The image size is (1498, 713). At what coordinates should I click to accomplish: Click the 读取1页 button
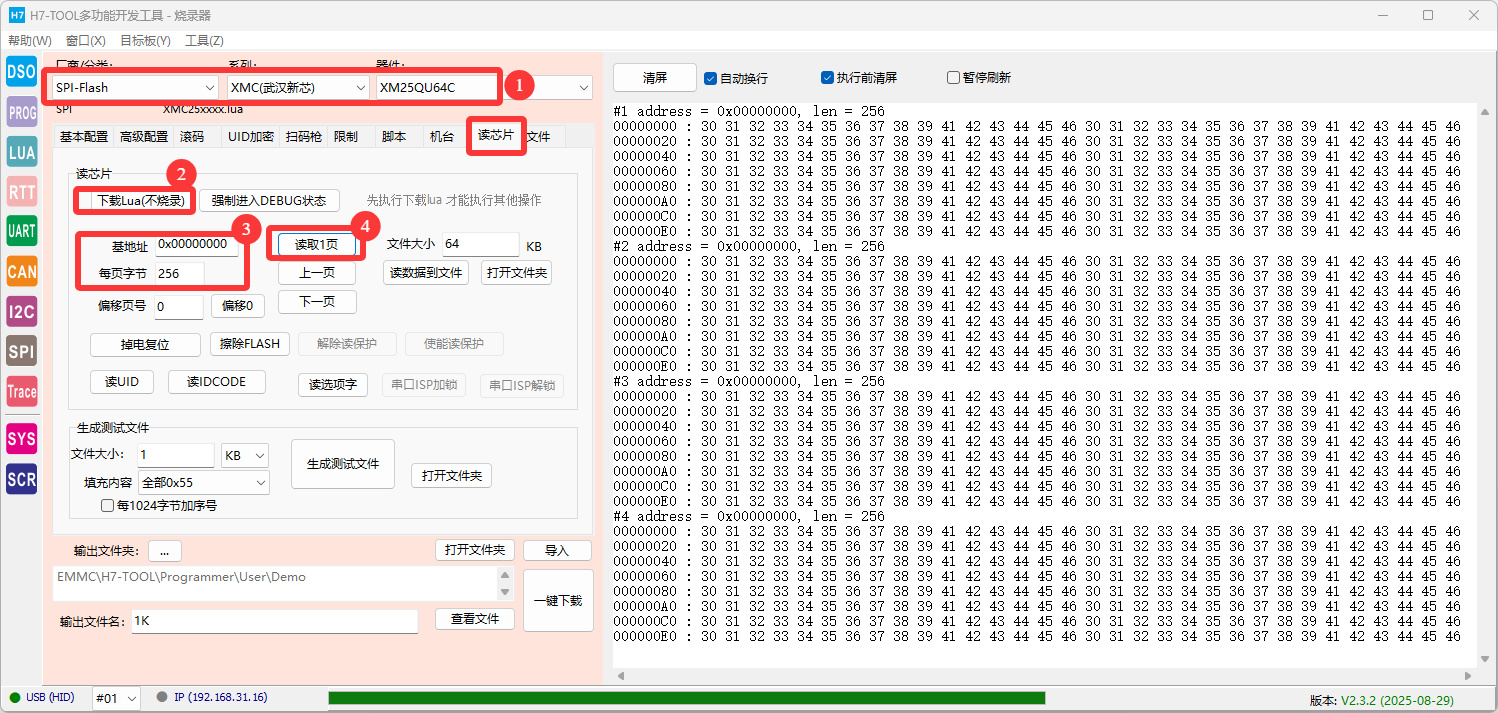pyautogui.click(x=316, y=245)
